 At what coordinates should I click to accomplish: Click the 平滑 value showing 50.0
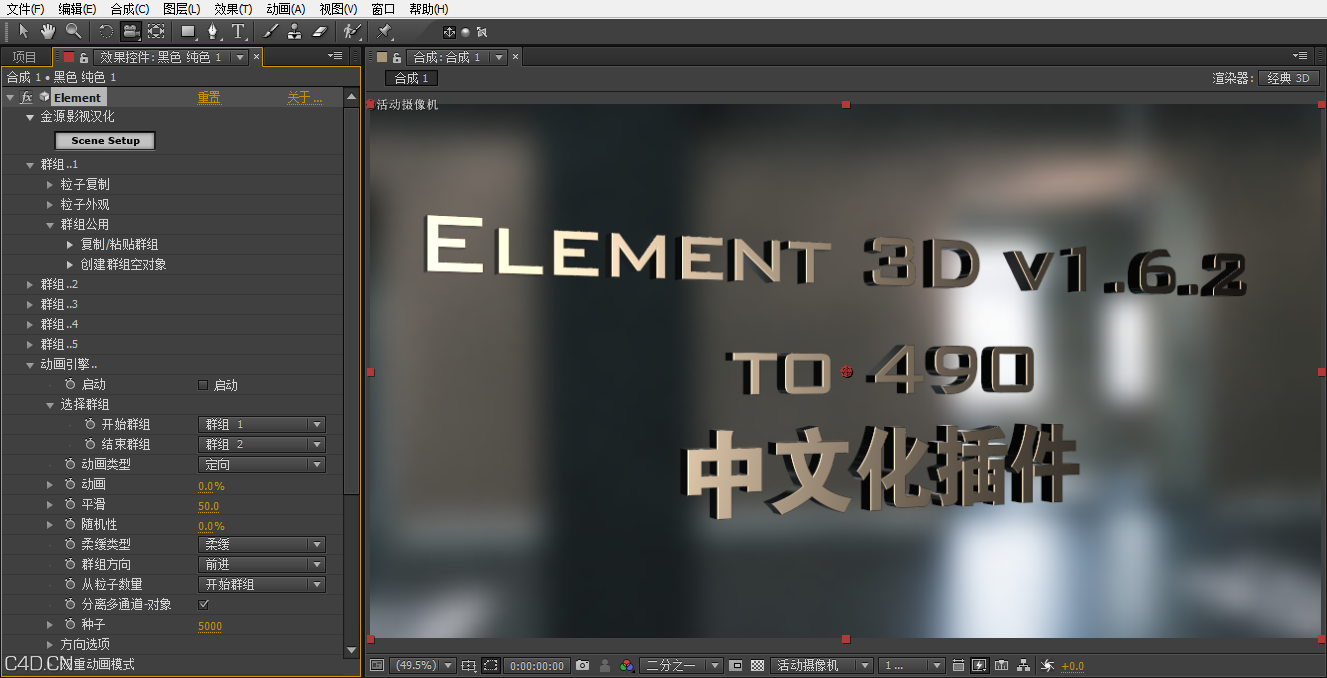pos(208,505)
